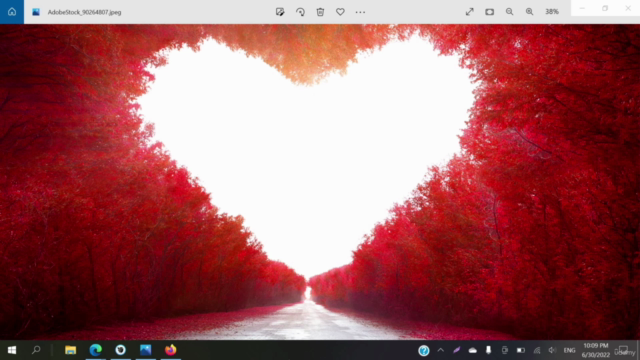
Task: Open the clock showing 10:09 PM
Action: point(596,350)
